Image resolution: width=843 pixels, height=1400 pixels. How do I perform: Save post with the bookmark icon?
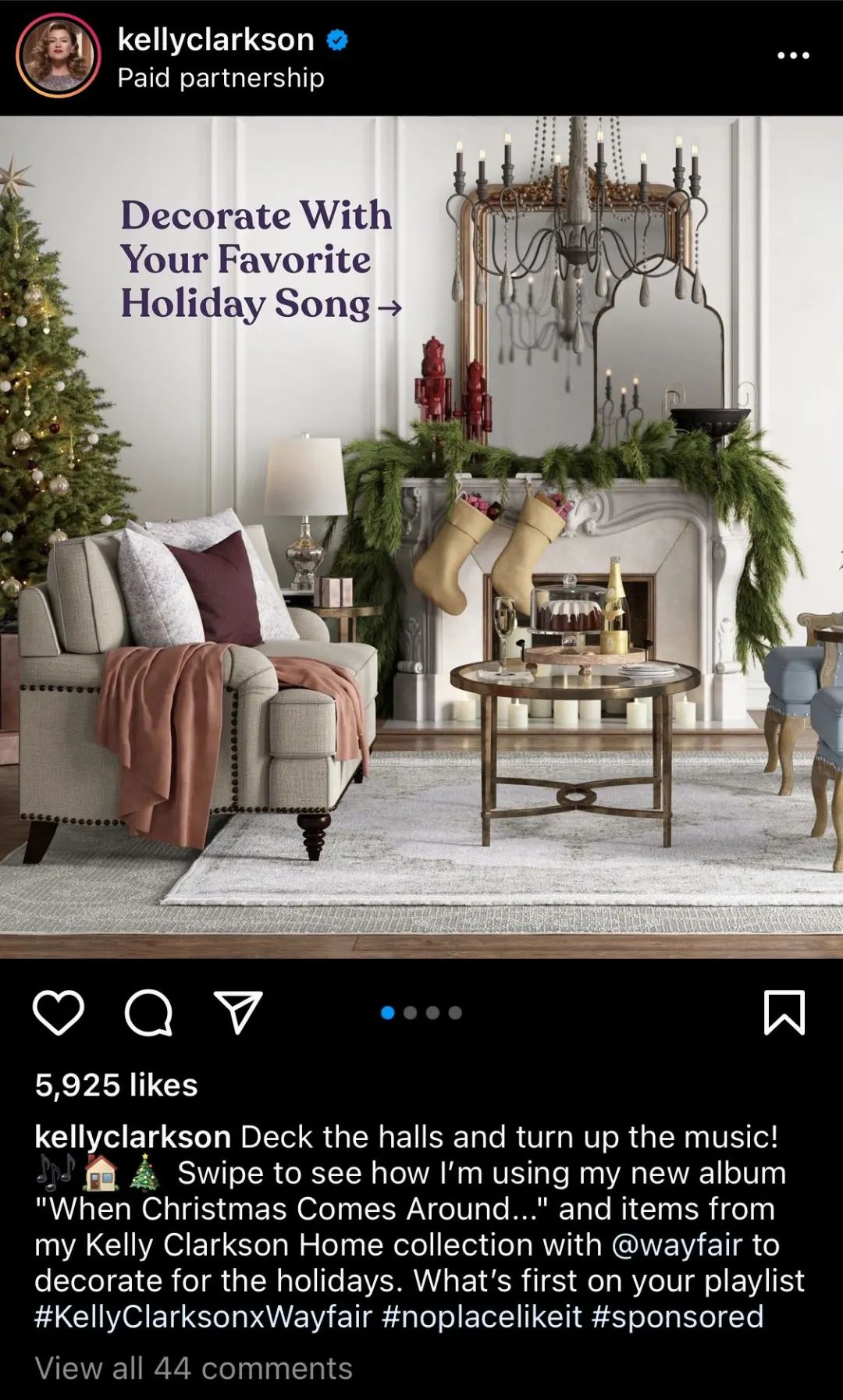click(784, 1013)
